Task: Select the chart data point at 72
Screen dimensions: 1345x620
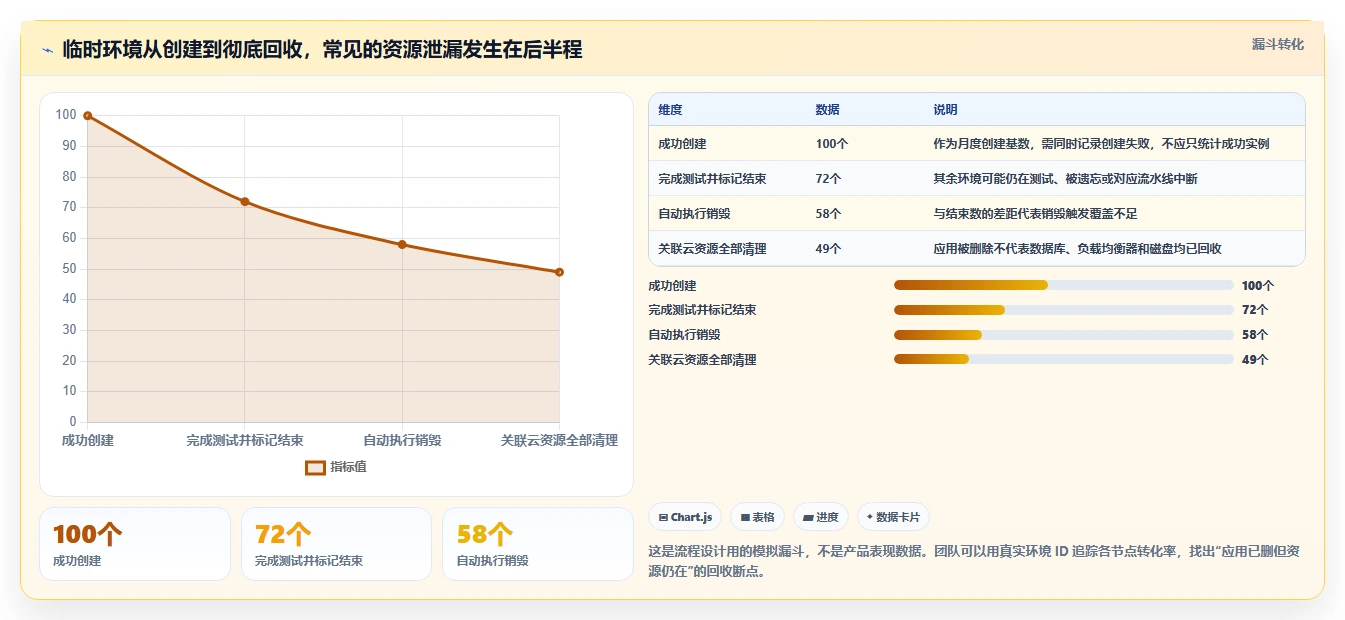Action: click(x=245, y=202)
